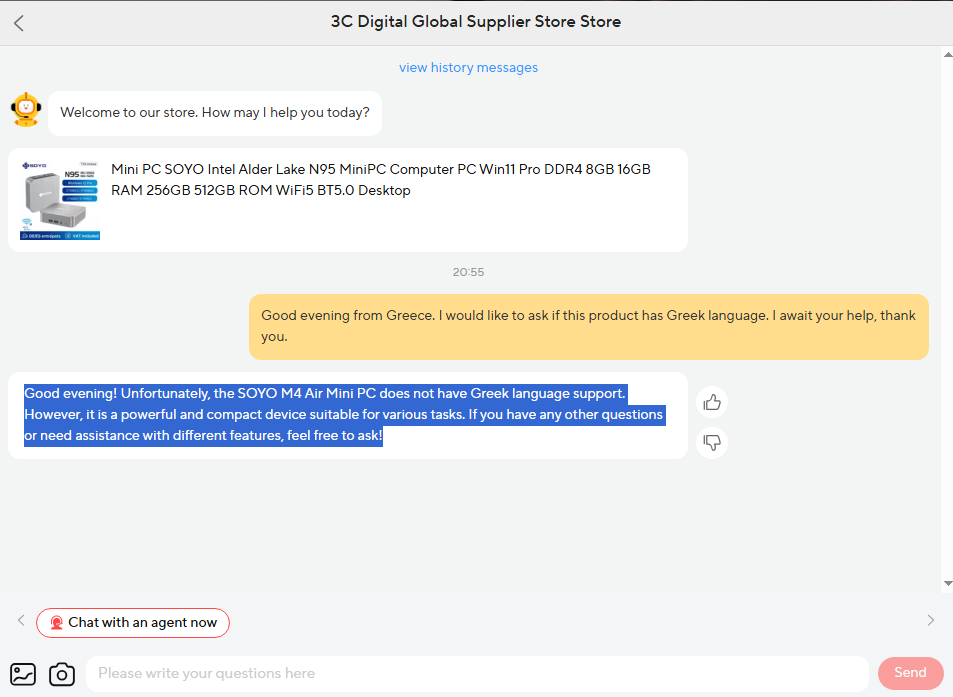Go back using the top-left arrow
The height and width of the screenshot is (697, 953).
(19, 23)
